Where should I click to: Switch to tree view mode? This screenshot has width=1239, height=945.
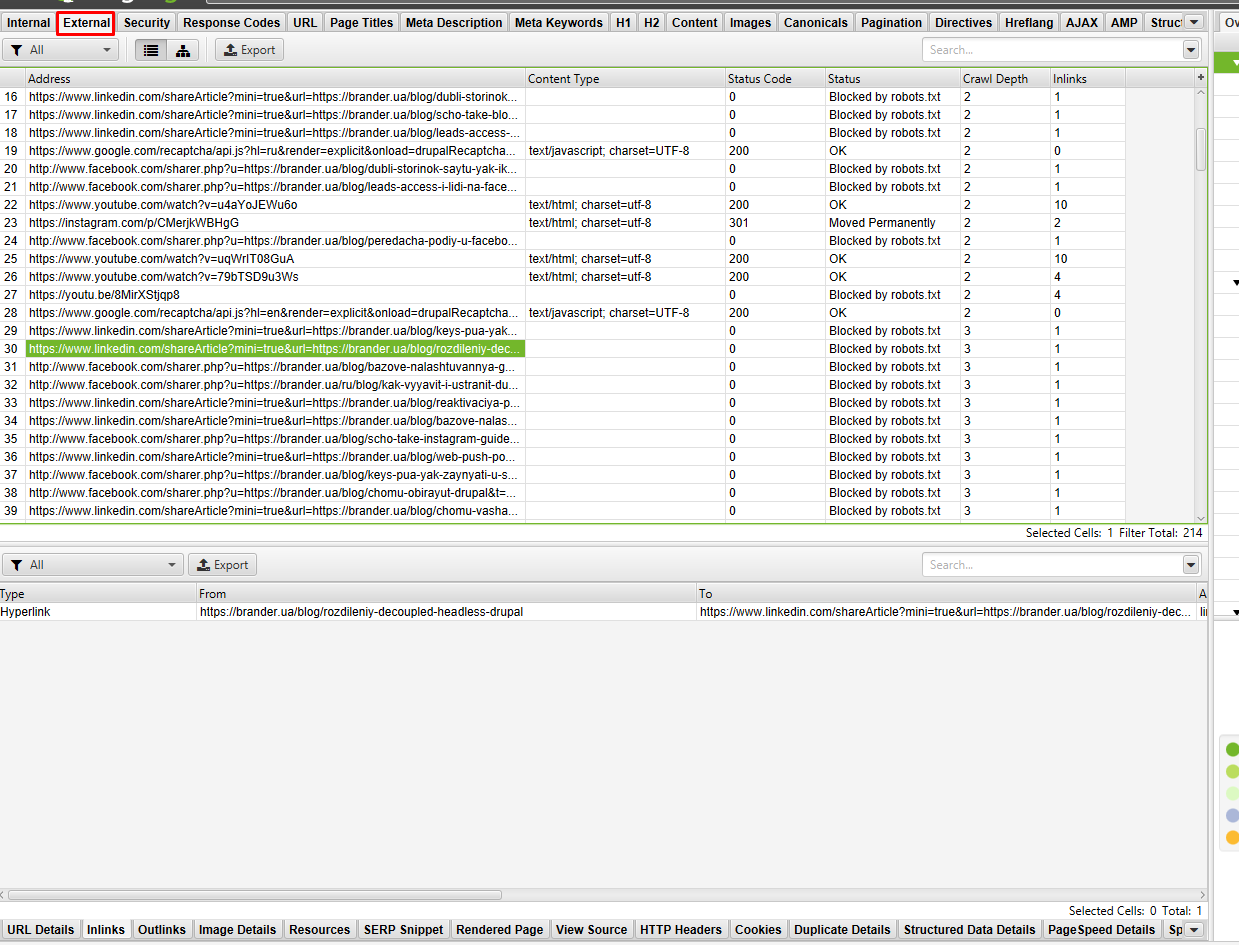(x=182, y=50)
